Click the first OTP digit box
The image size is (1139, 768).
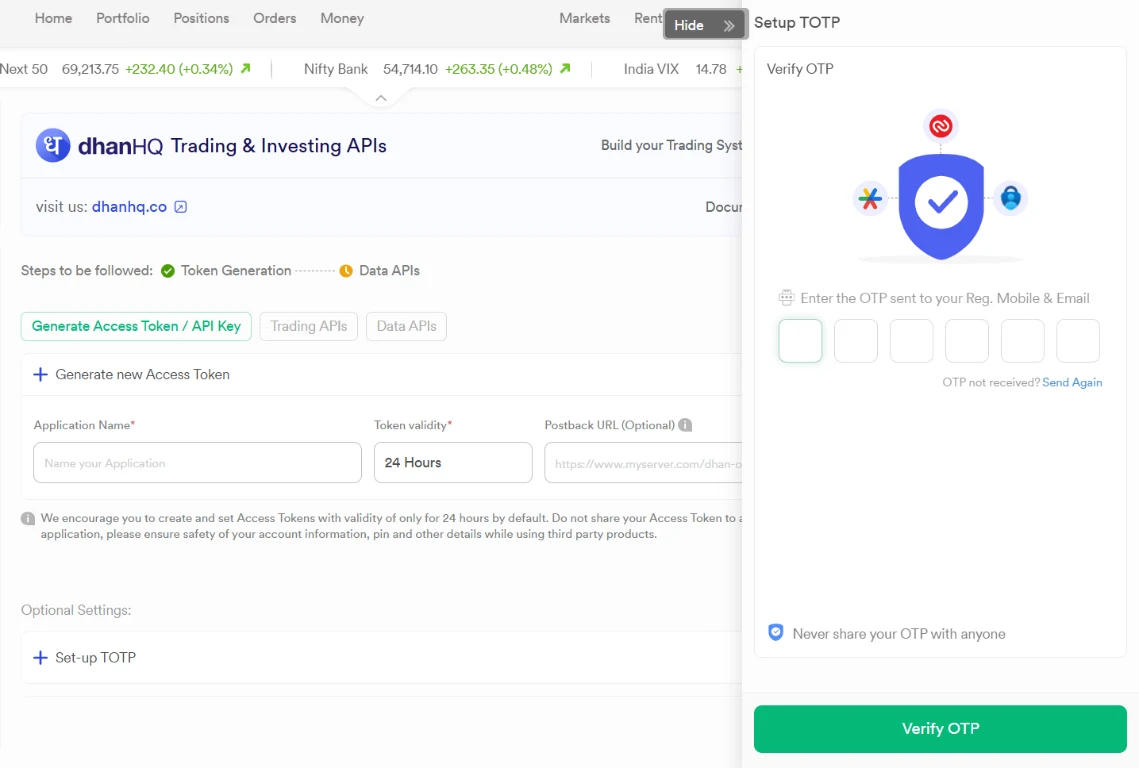tap(800, 341)
